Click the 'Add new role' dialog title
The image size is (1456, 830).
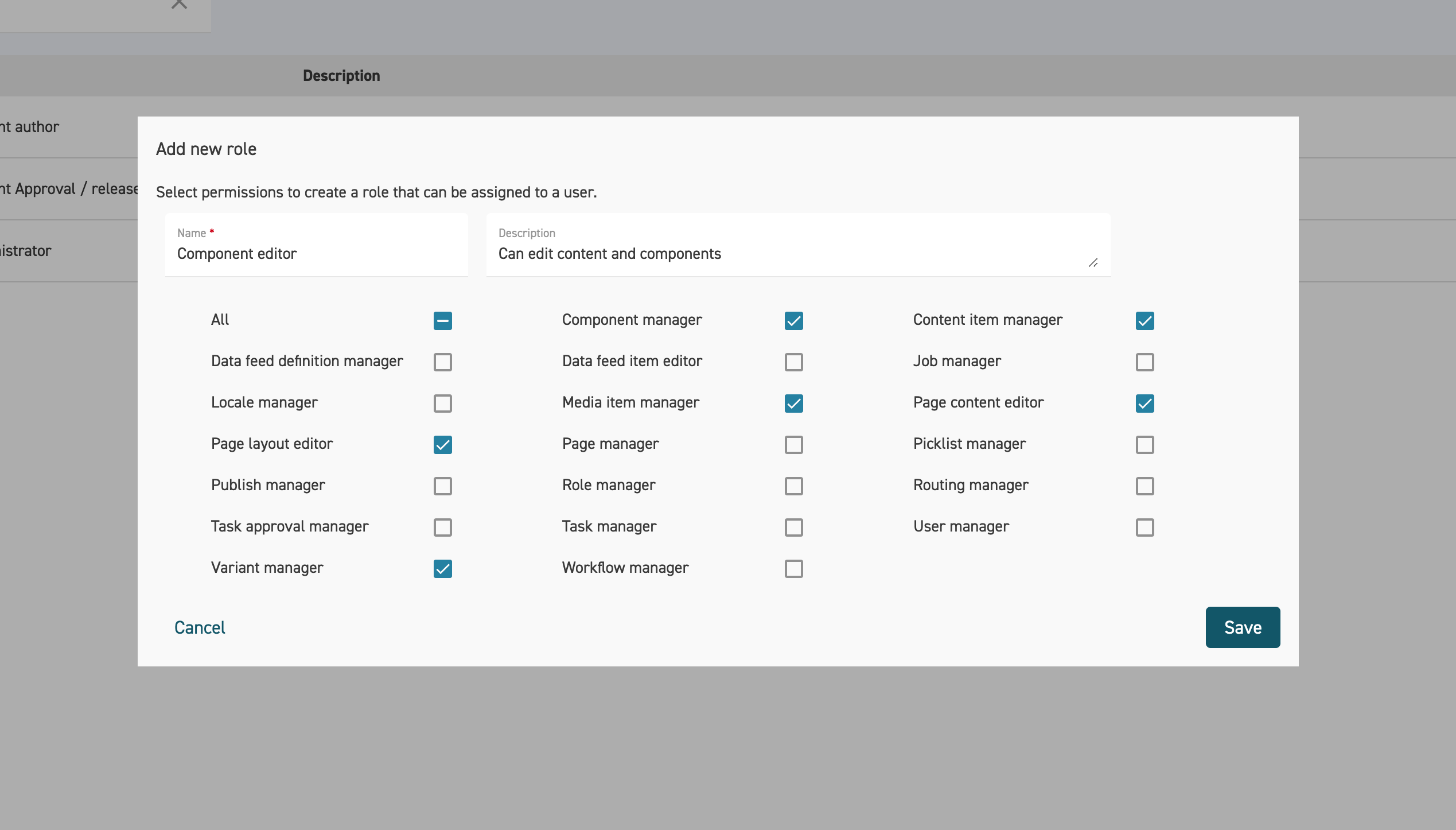pyautogui.click(x=206, y=149)
